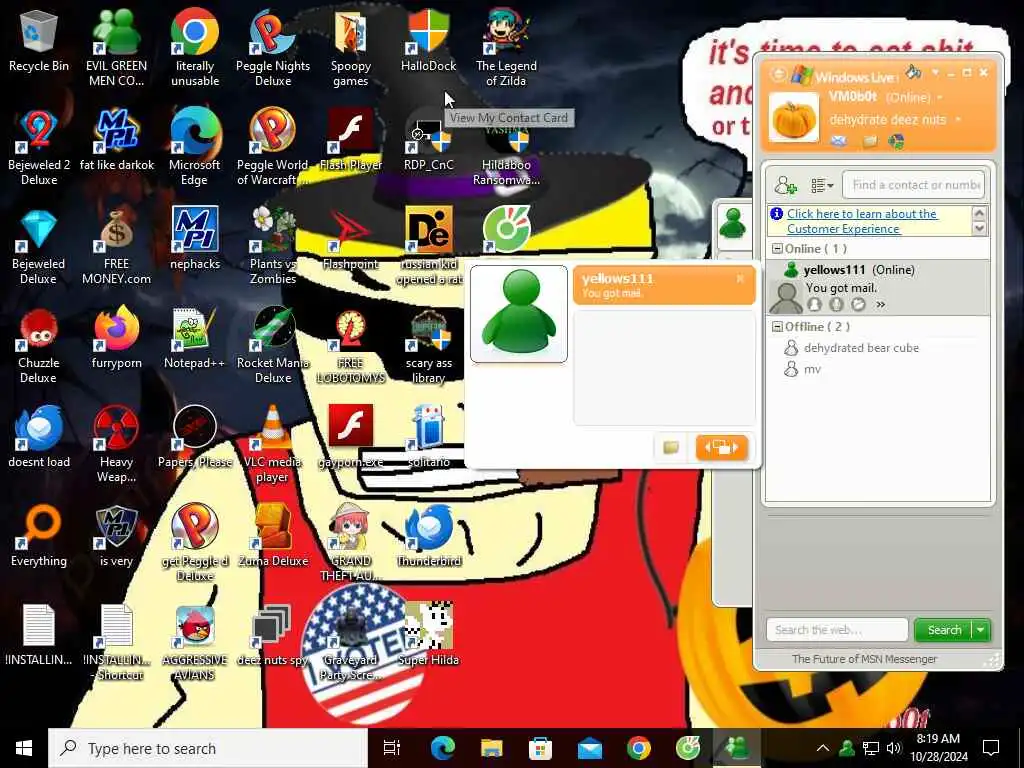Open the status dropdown next to (Online)
This screenshot has width=1024, height=768.
coord(940,98)
